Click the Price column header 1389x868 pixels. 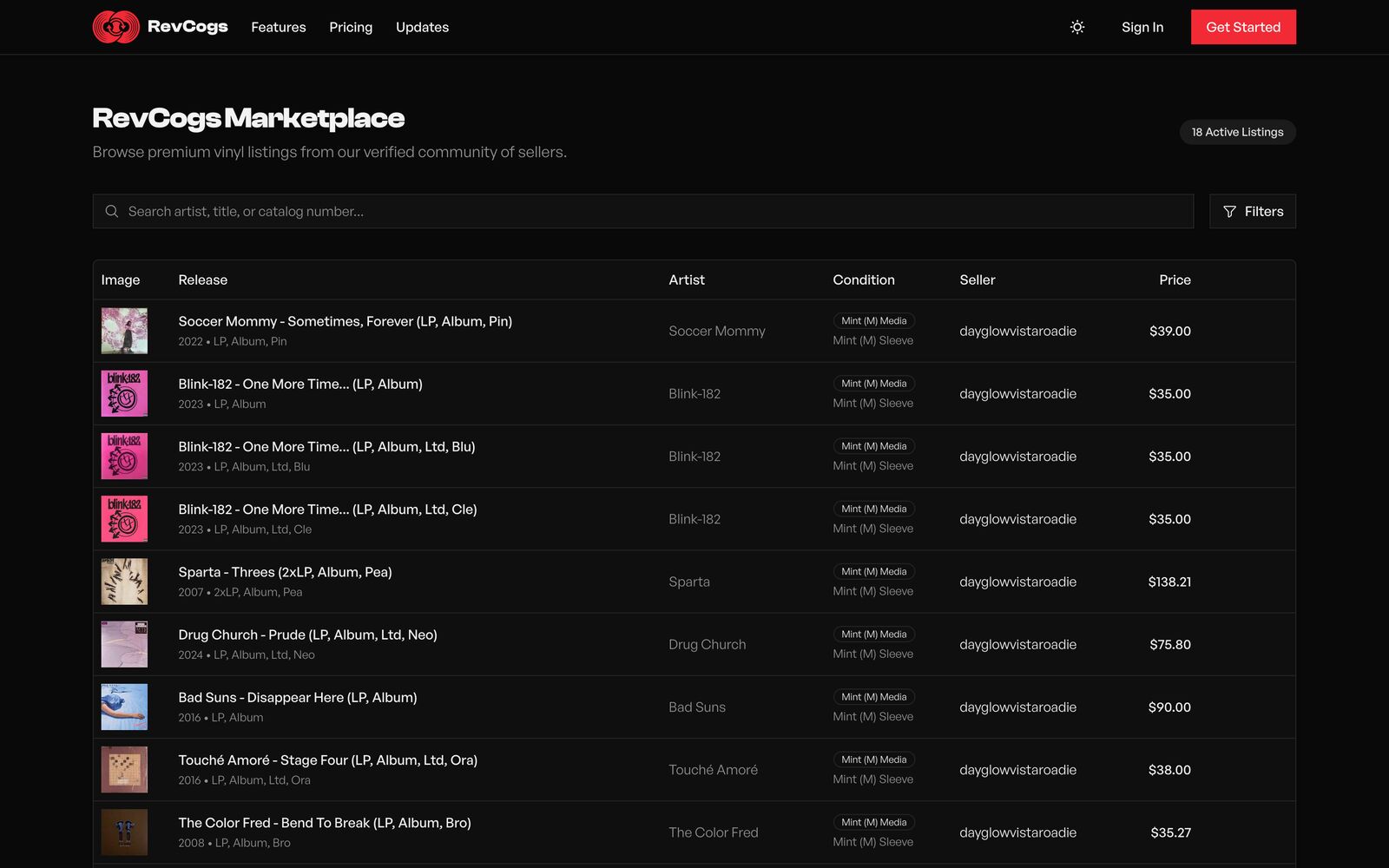pos(1175,279)
